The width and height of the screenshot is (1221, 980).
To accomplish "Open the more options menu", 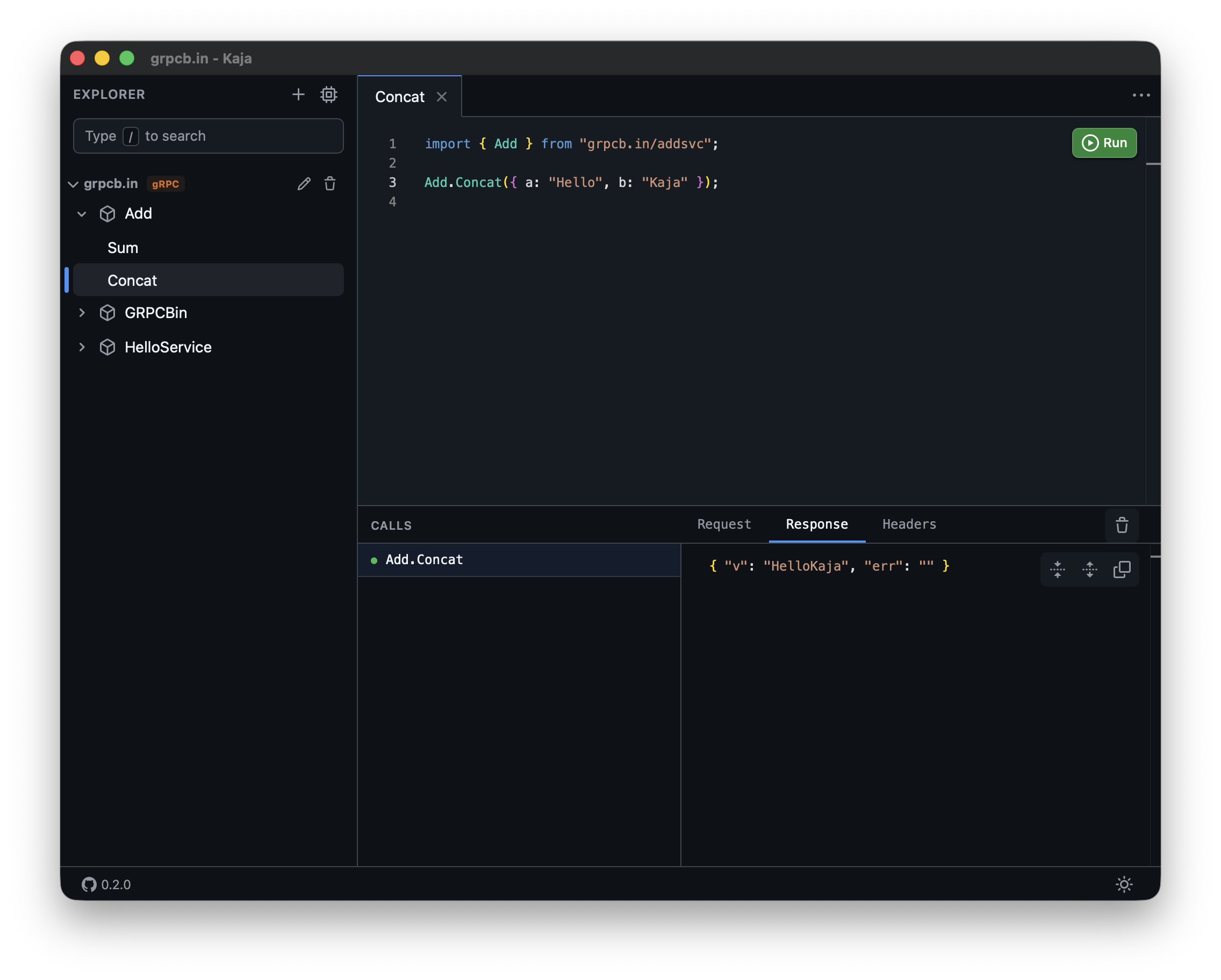I will (x=1140, y=95).
